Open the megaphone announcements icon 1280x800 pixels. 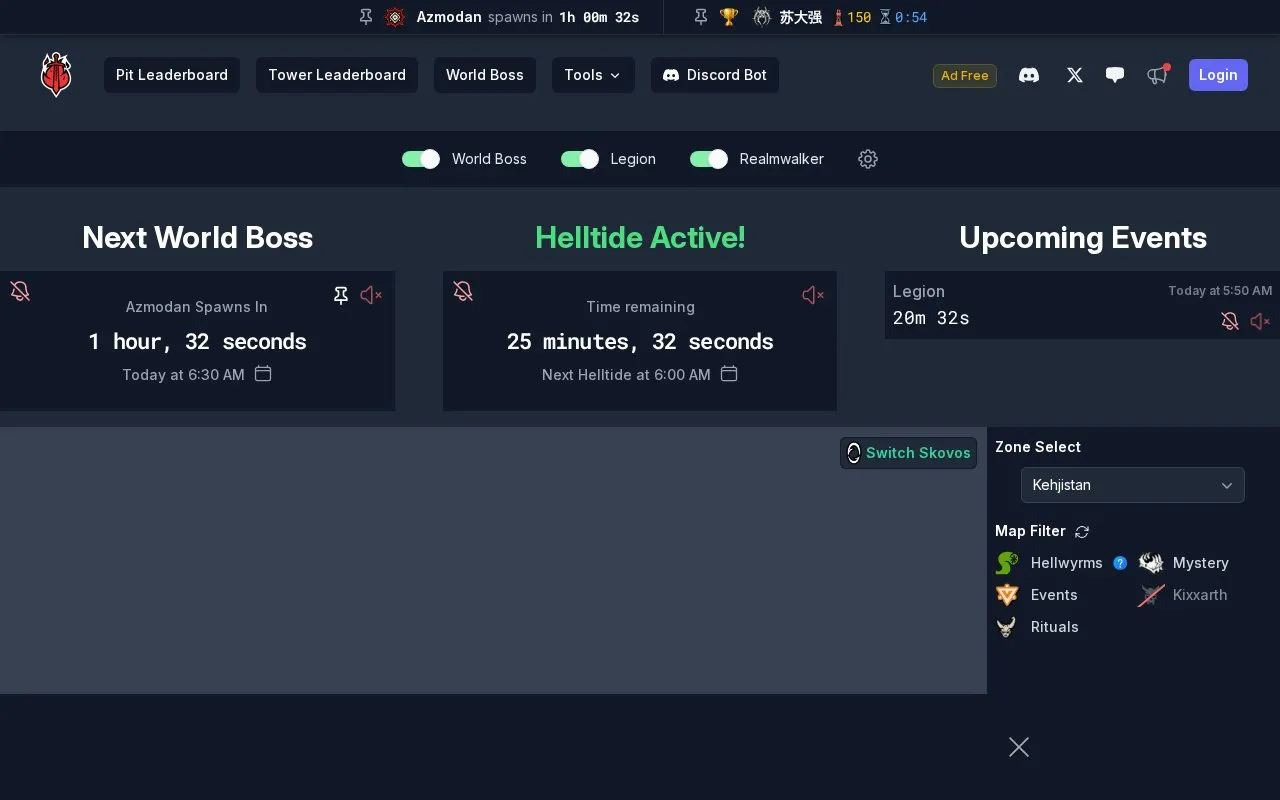coord(1158,75)
